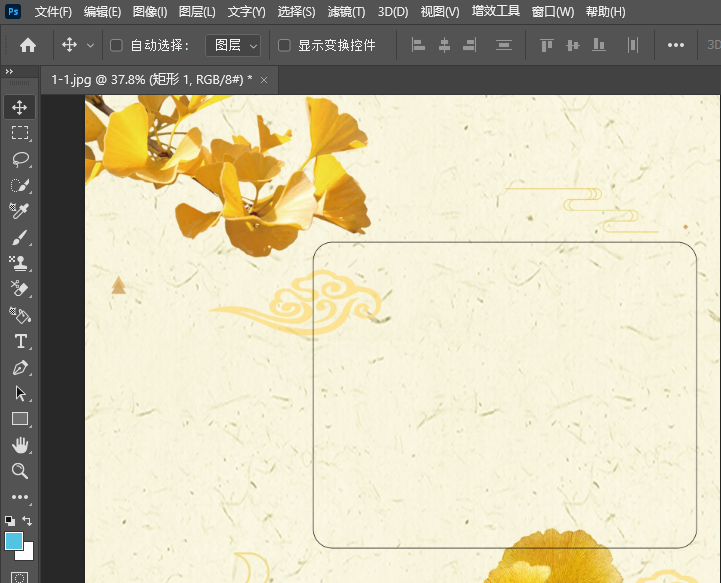721x583 pixels.
Task: Select the Rectangle shape tool
Action: tap(20, 419)
